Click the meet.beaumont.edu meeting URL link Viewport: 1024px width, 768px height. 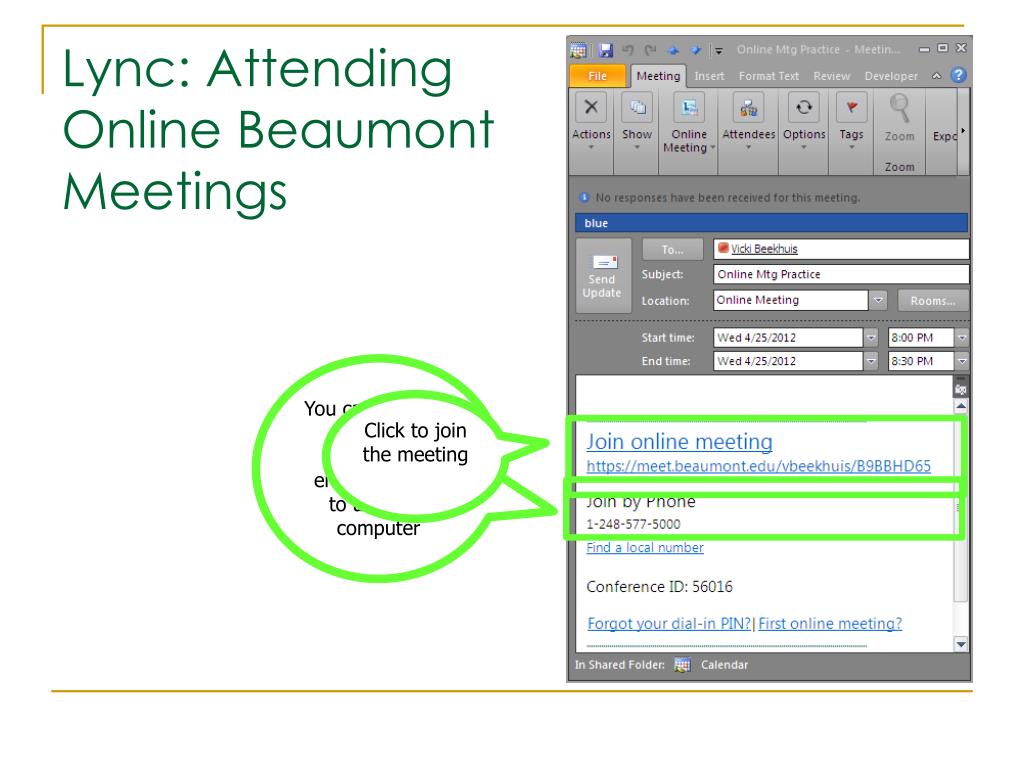pyautogui.click(x=758, y=466)
